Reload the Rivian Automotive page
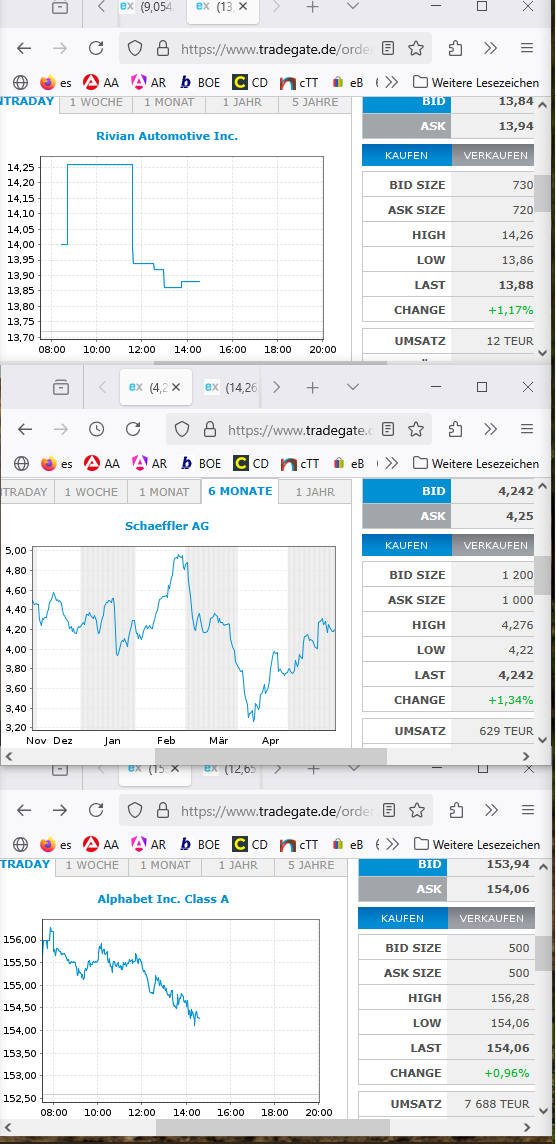The height and width of the screenshot is (1144, 556). coord(96,49)
